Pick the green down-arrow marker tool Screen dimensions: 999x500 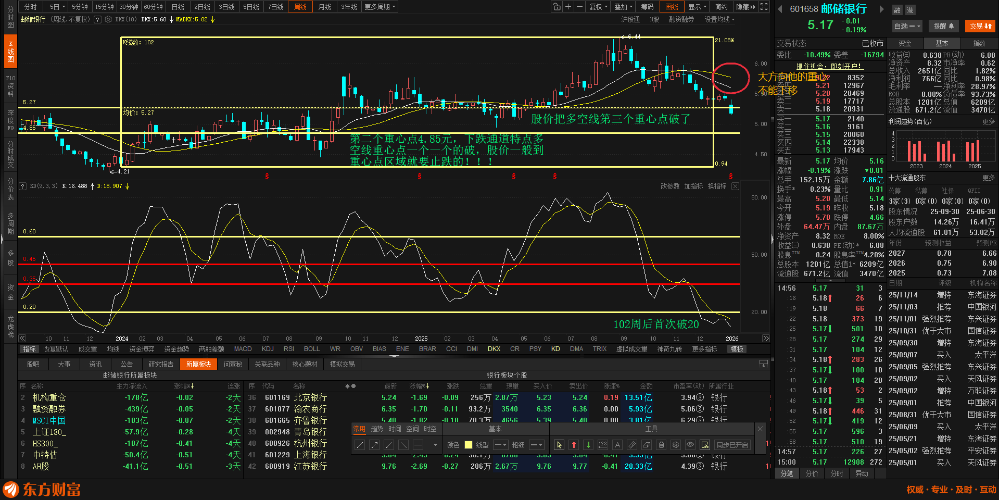588,445
